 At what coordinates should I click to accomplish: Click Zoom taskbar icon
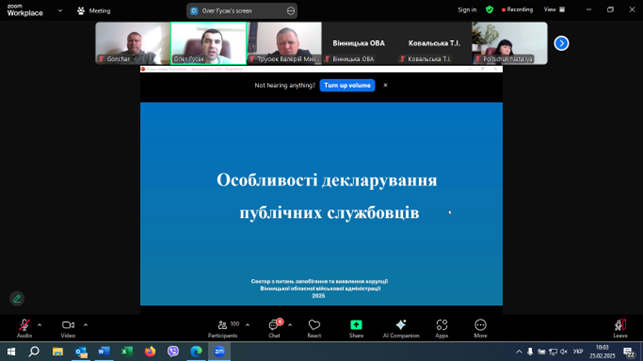point(219,352)
